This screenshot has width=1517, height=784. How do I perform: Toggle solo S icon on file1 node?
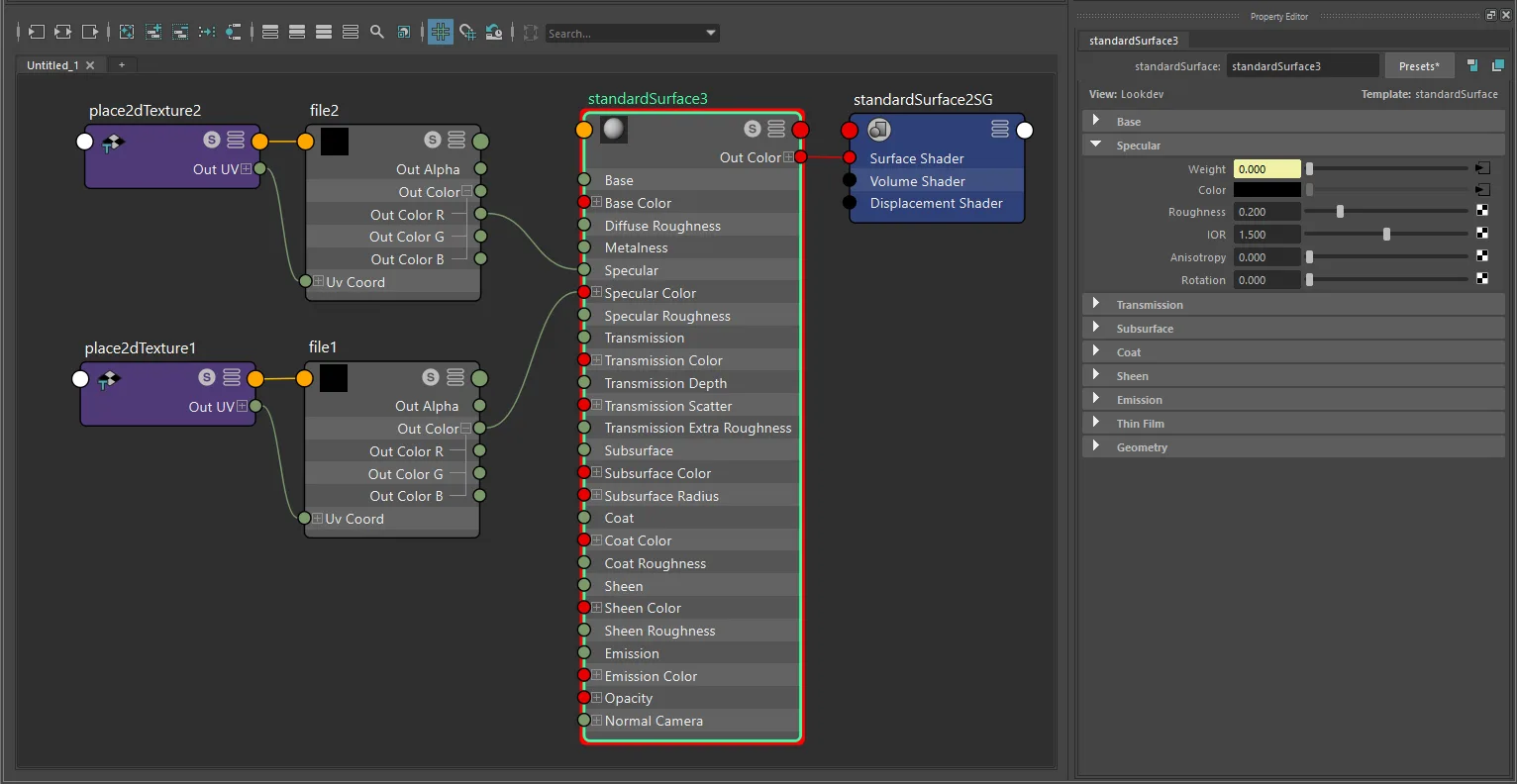click(x=431, y=377)
